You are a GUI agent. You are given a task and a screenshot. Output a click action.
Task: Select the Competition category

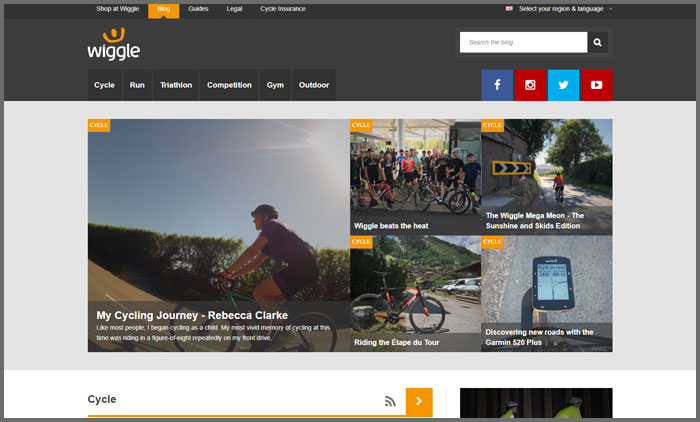tap(229, 85)
